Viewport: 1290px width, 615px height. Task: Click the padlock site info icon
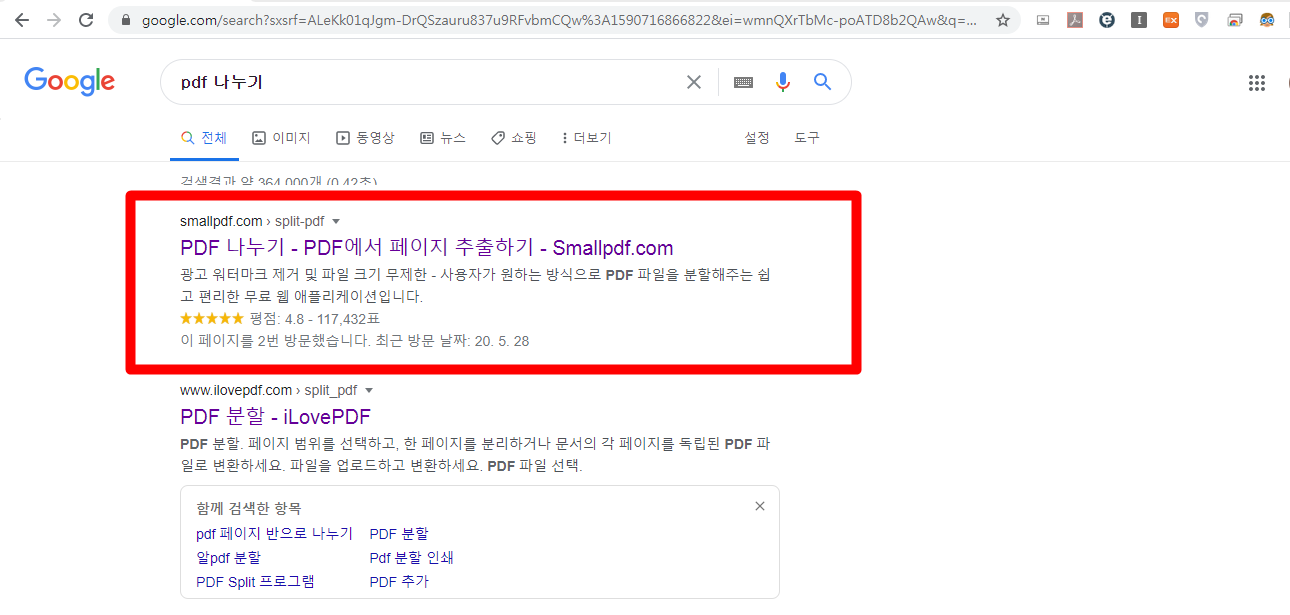tap(124, 20)
